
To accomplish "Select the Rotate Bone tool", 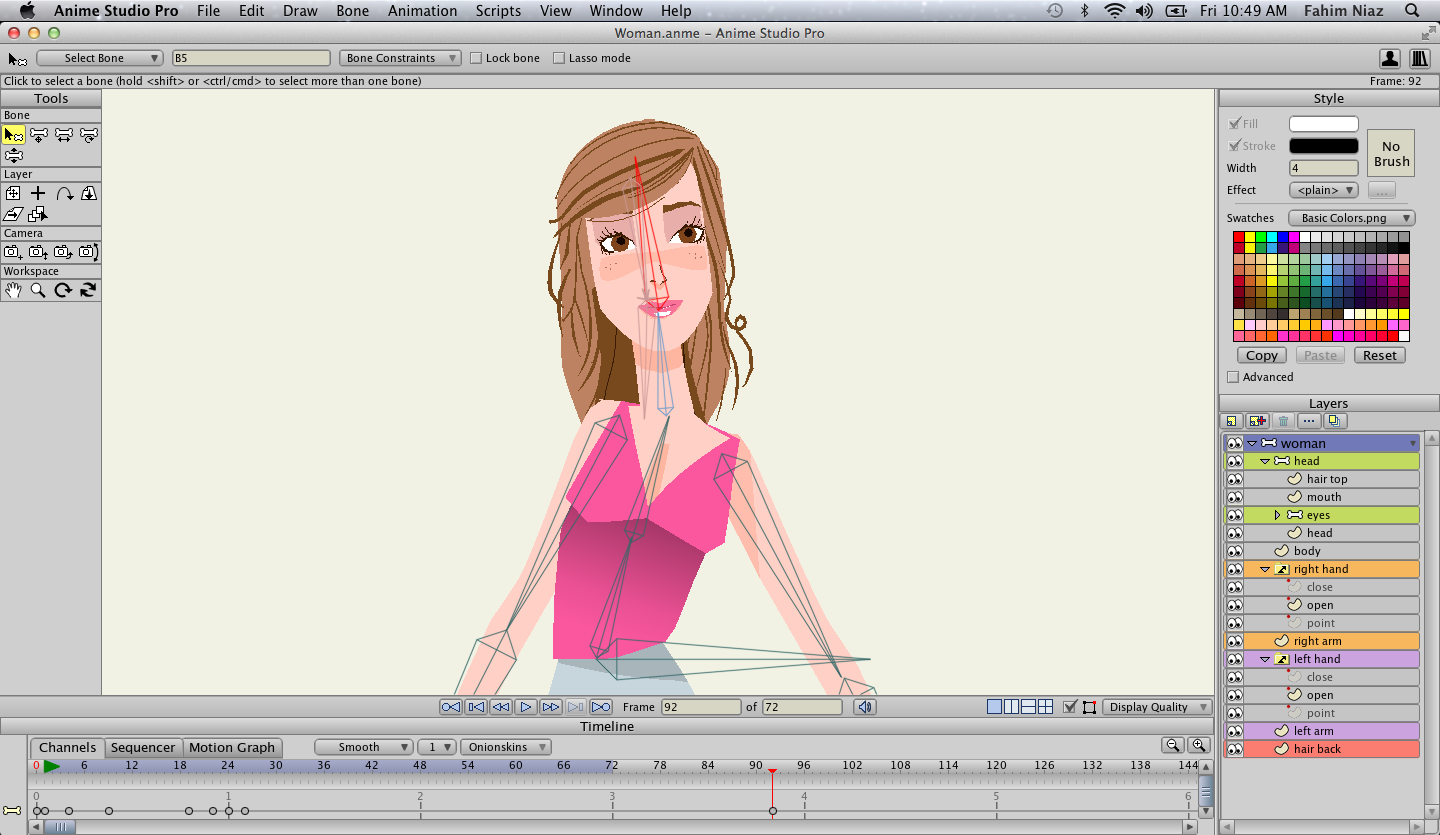I will click(88, 134).
